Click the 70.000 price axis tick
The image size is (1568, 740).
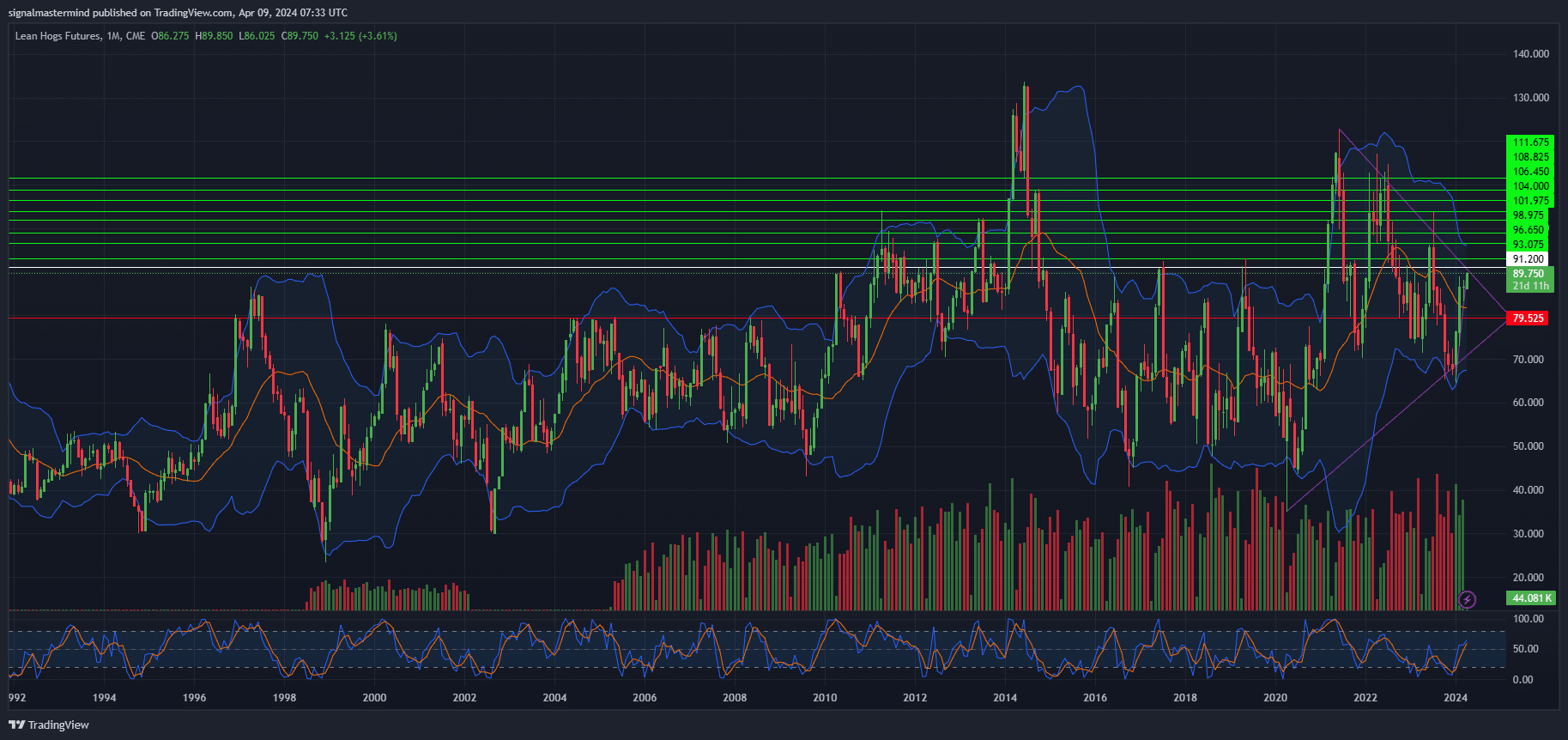pyautogui.click(x=1528, y=360)
